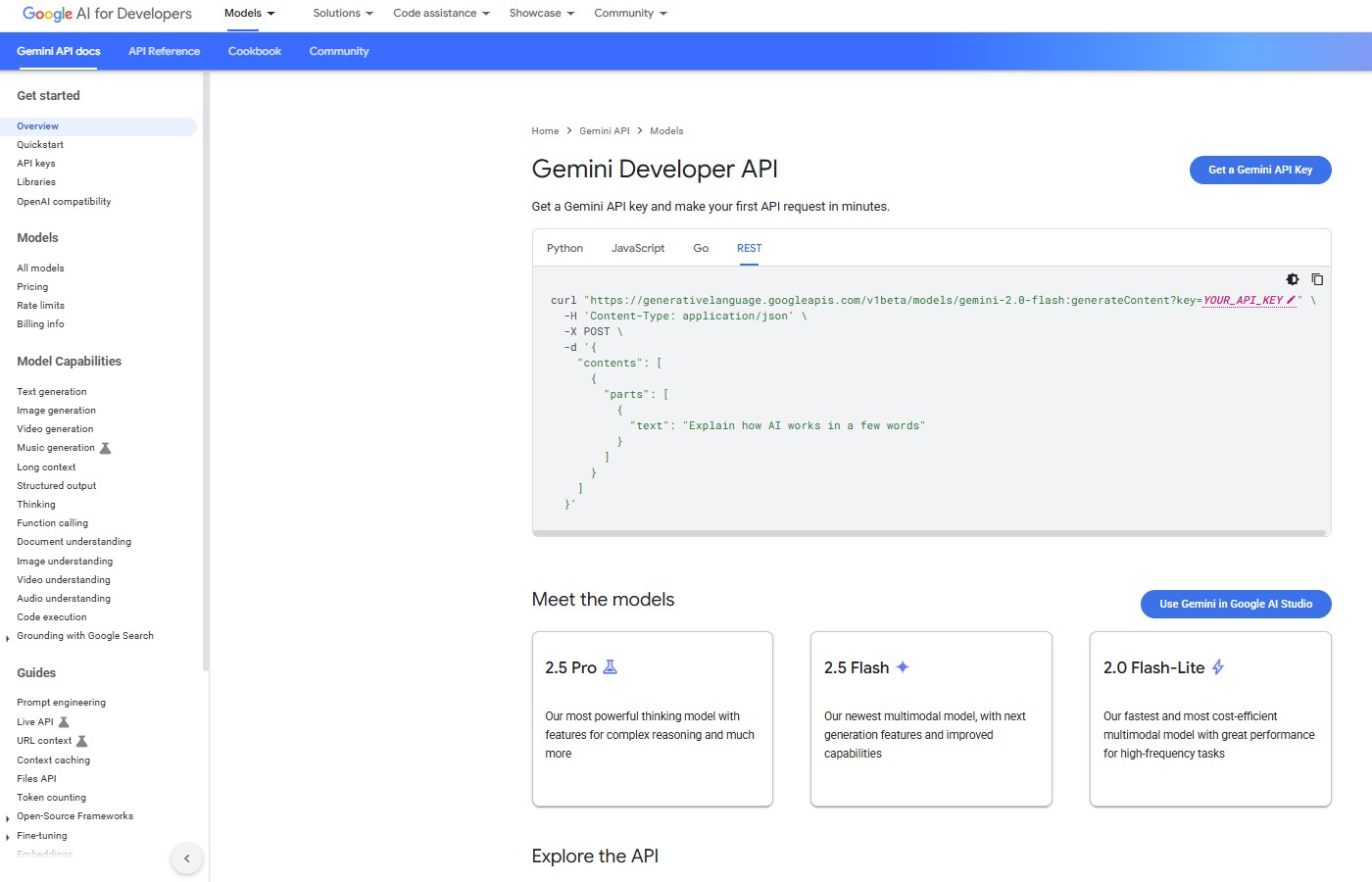
Task: Click the lightning icon on 2.0 Flash-Lite
Action: 1218,667
